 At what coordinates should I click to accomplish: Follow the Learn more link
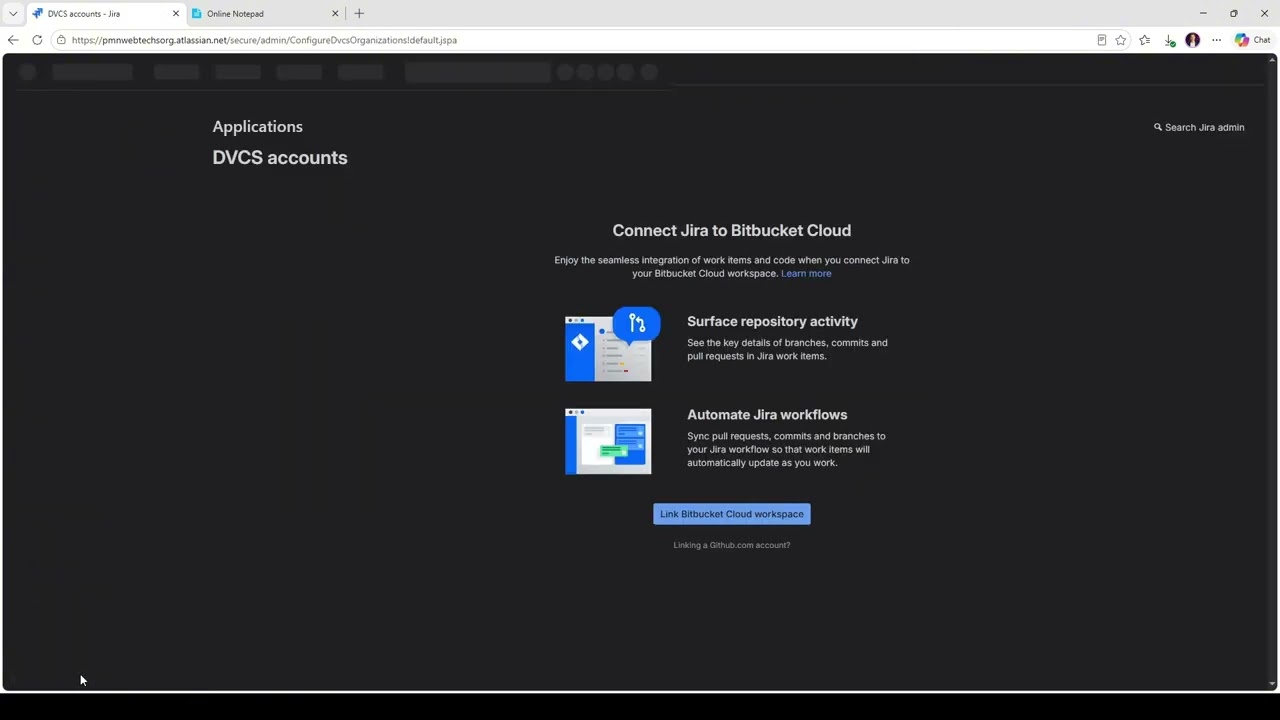coord(806,273)
